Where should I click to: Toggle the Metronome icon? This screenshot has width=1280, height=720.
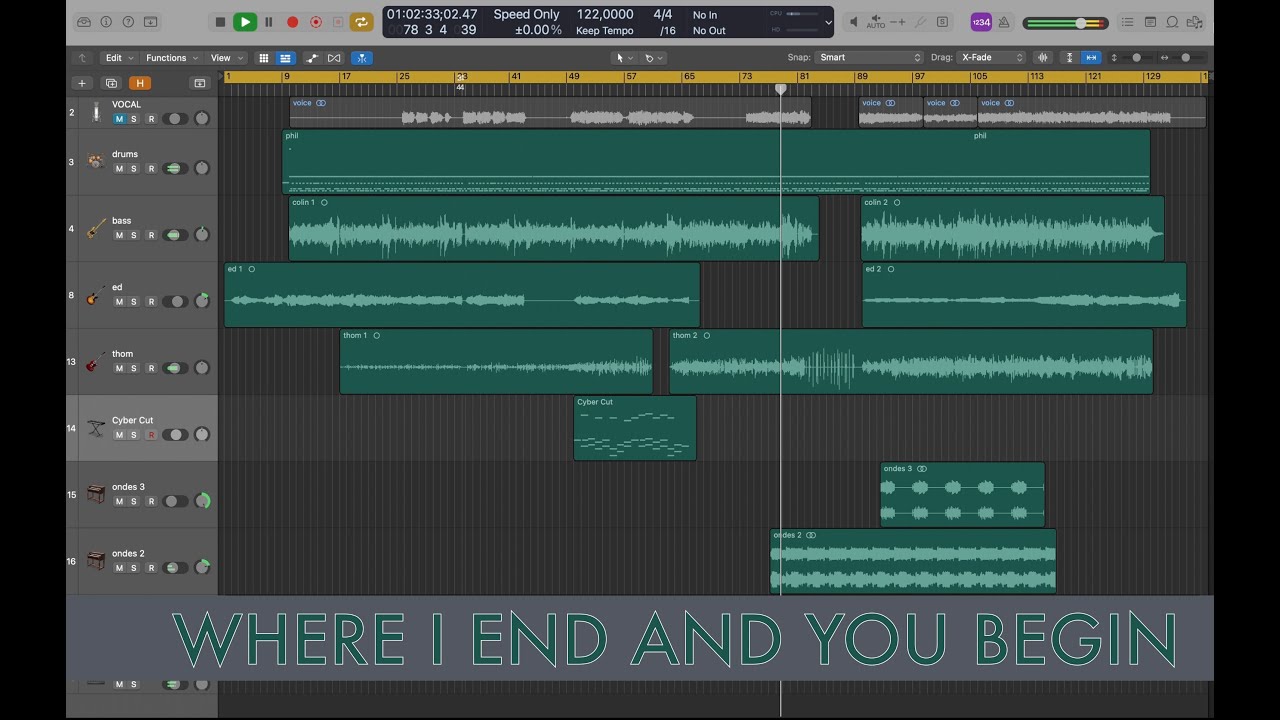point(1003,22)
